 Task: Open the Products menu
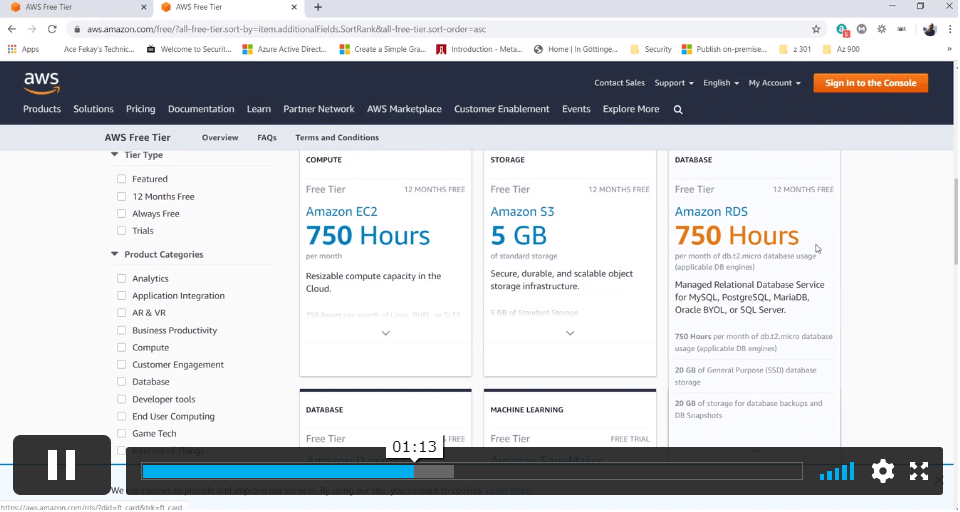click(42, 109)
